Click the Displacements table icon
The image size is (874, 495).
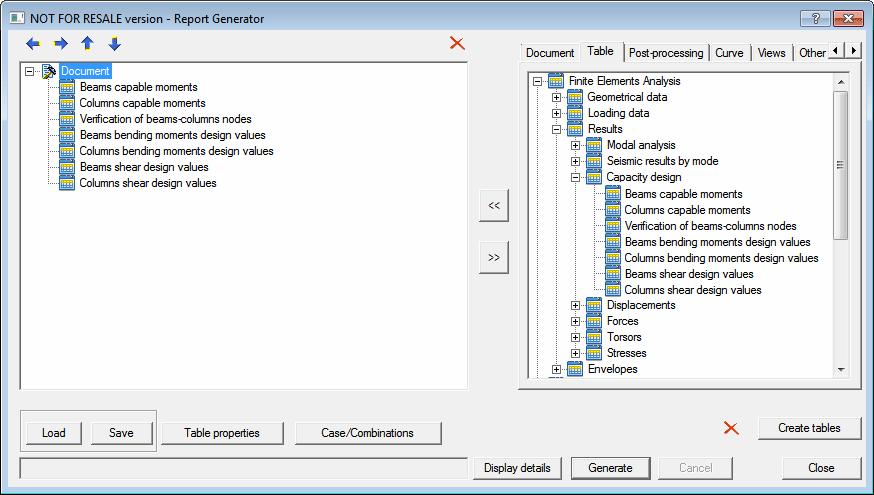(594, 305)
